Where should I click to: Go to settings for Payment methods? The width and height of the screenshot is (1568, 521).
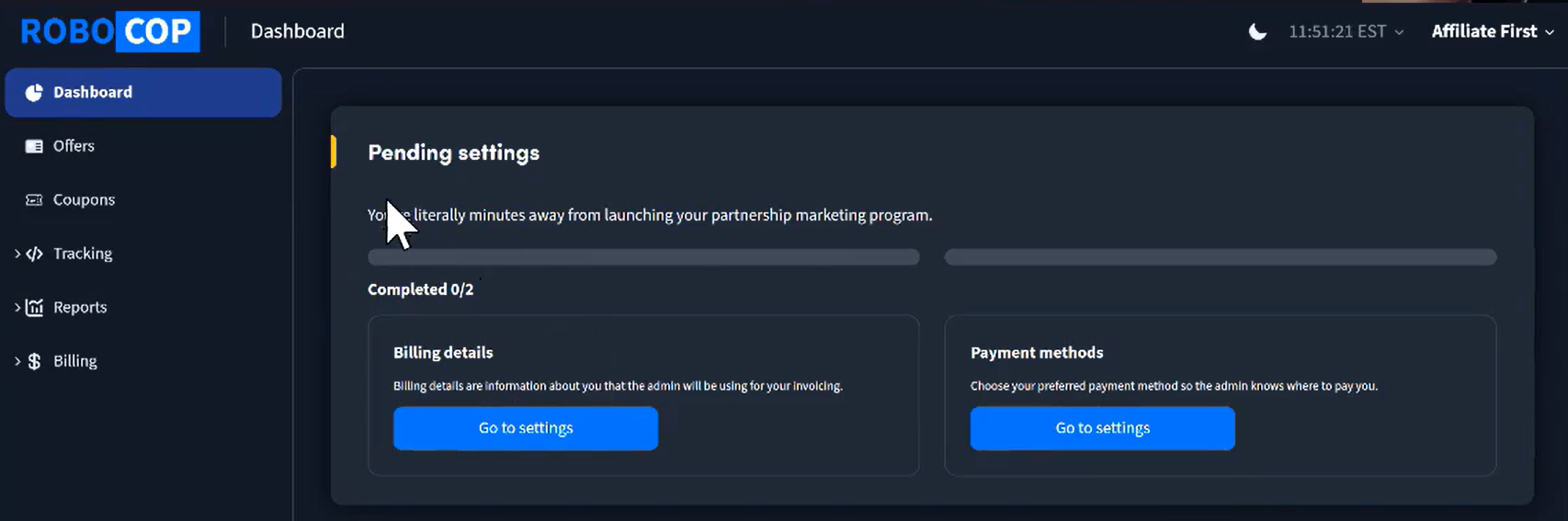1102,428
